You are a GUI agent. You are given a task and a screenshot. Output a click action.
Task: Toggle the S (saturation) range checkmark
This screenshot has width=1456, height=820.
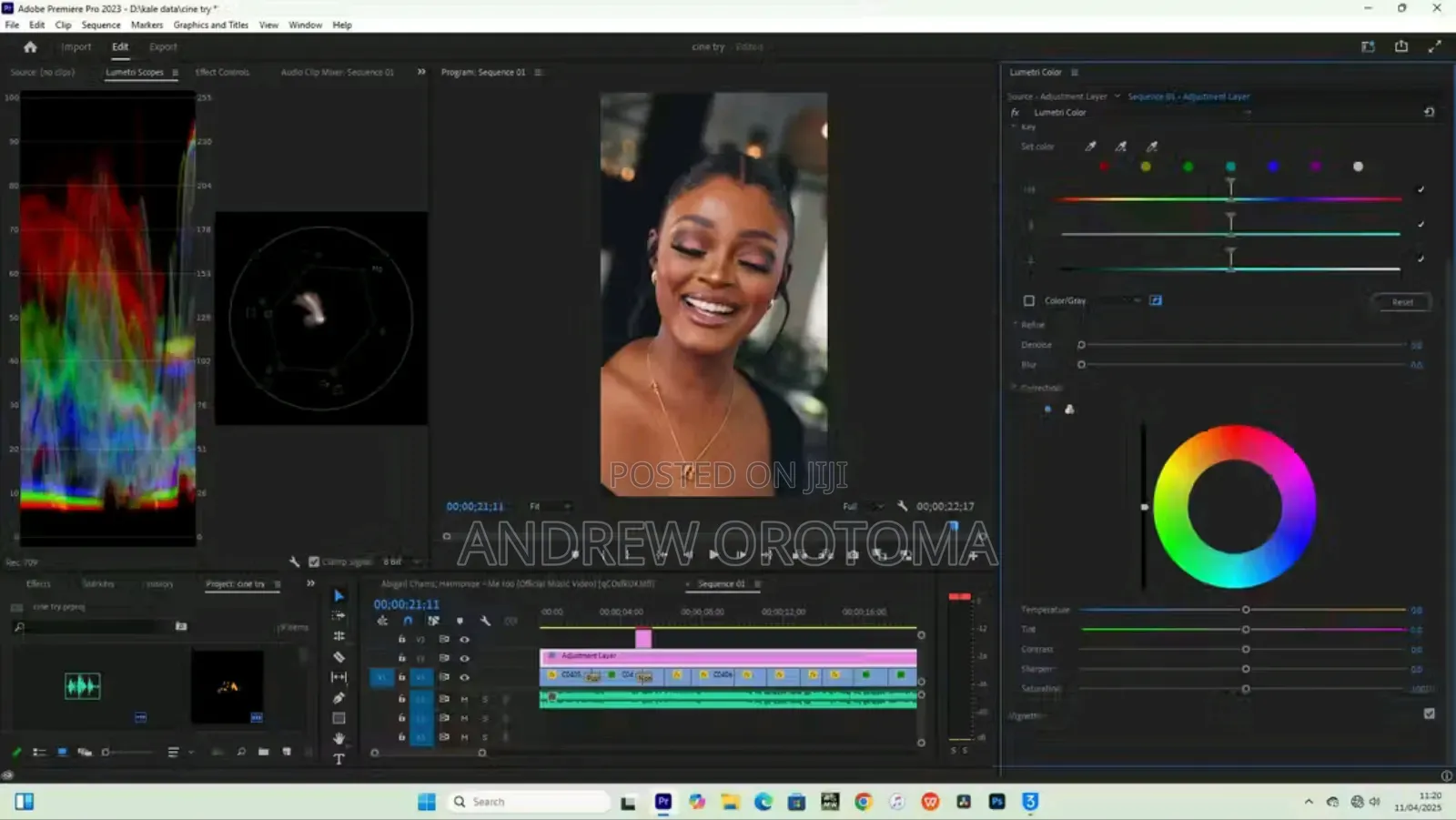click(x=1421, y=224)
